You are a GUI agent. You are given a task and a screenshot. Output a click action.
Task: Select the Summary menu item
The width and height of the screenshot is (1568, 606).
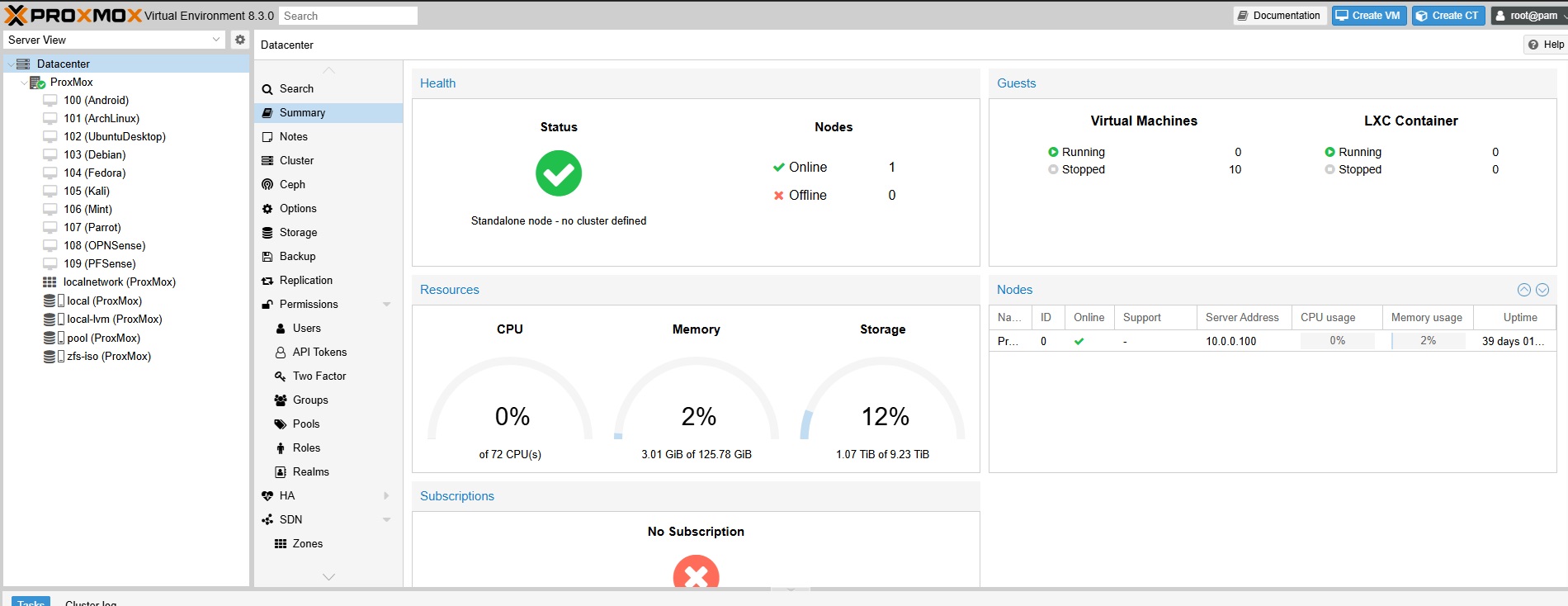(302, 112)
